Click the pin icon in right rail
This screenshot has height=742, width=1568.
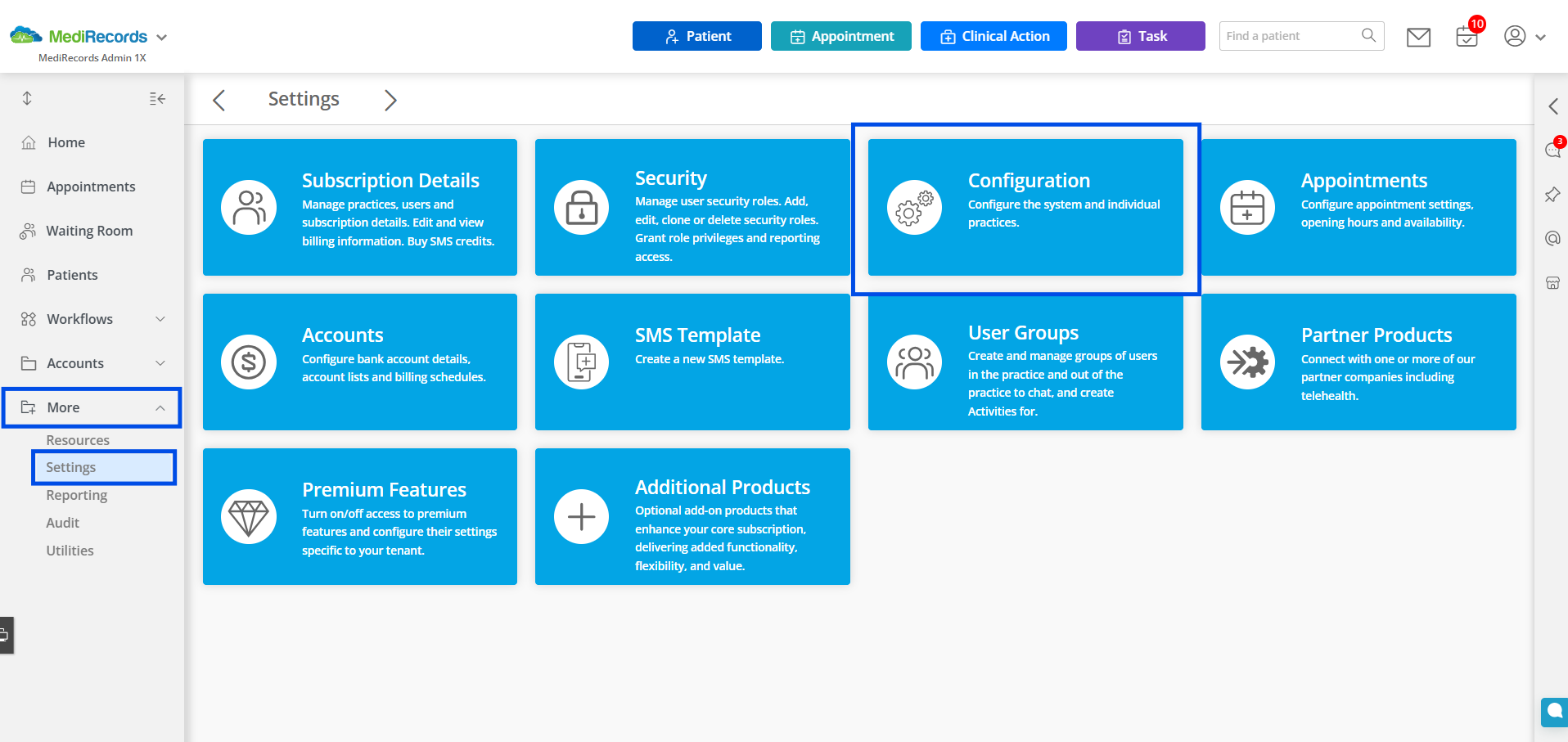[1552, 195]
